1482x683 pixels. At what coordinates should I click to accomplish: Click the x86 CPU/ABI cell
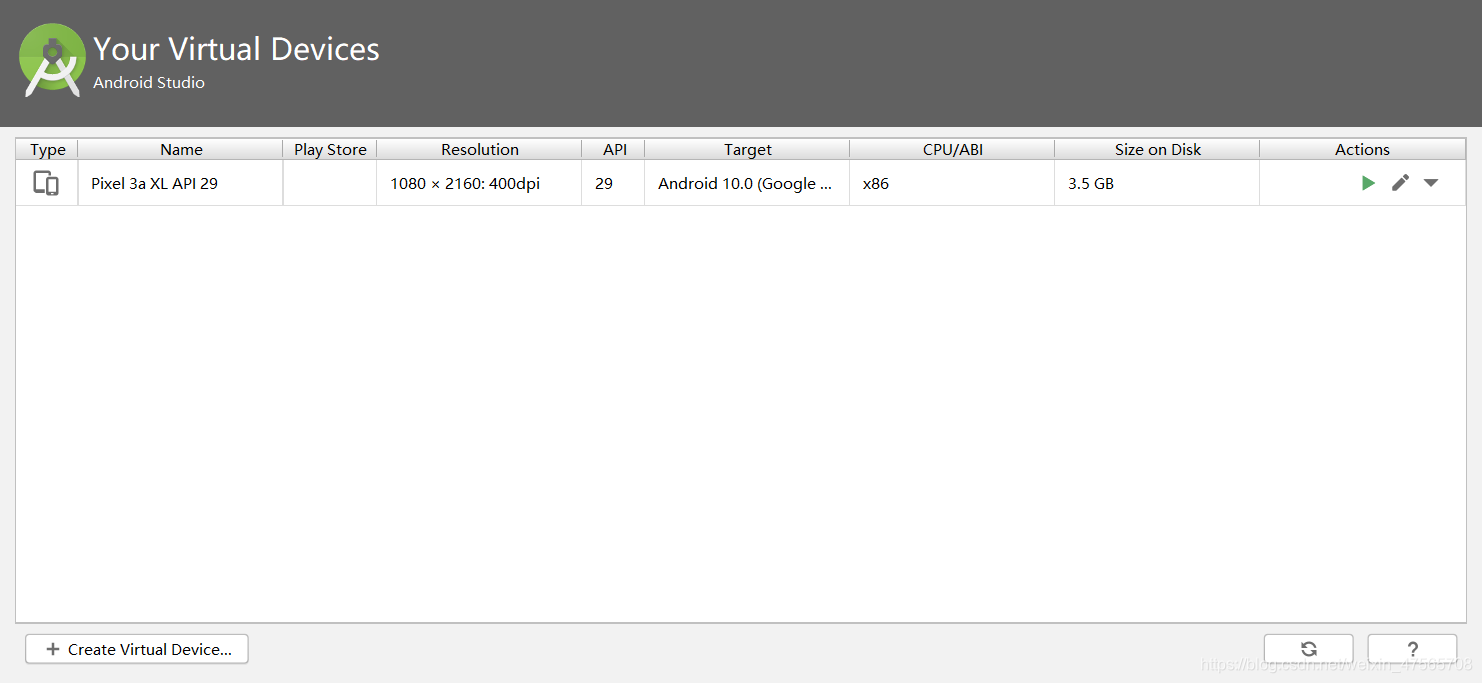[x=952, y=183]
